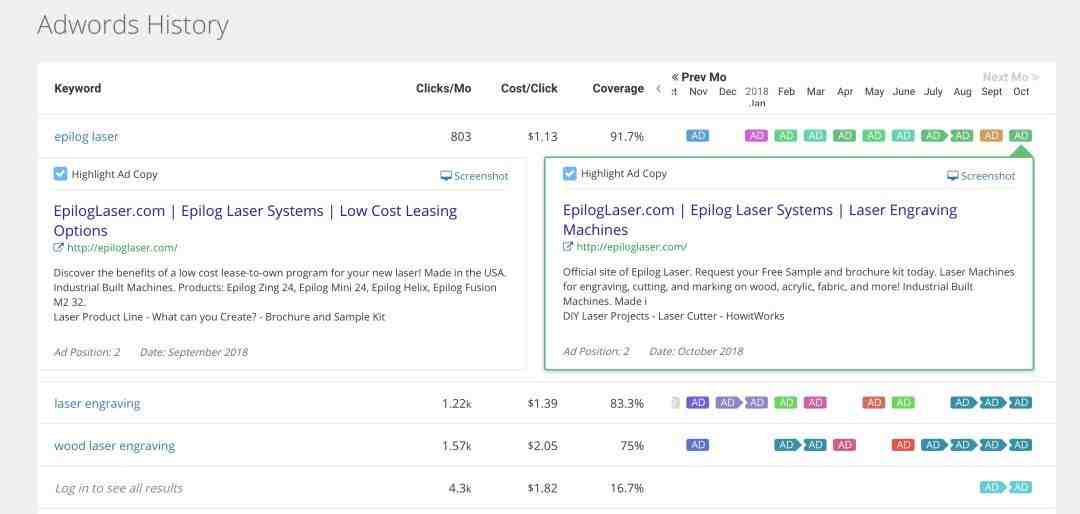Screen dimensions: 1080x514
Task: Sort by Cost/Click column header
Action: [529, 88]
